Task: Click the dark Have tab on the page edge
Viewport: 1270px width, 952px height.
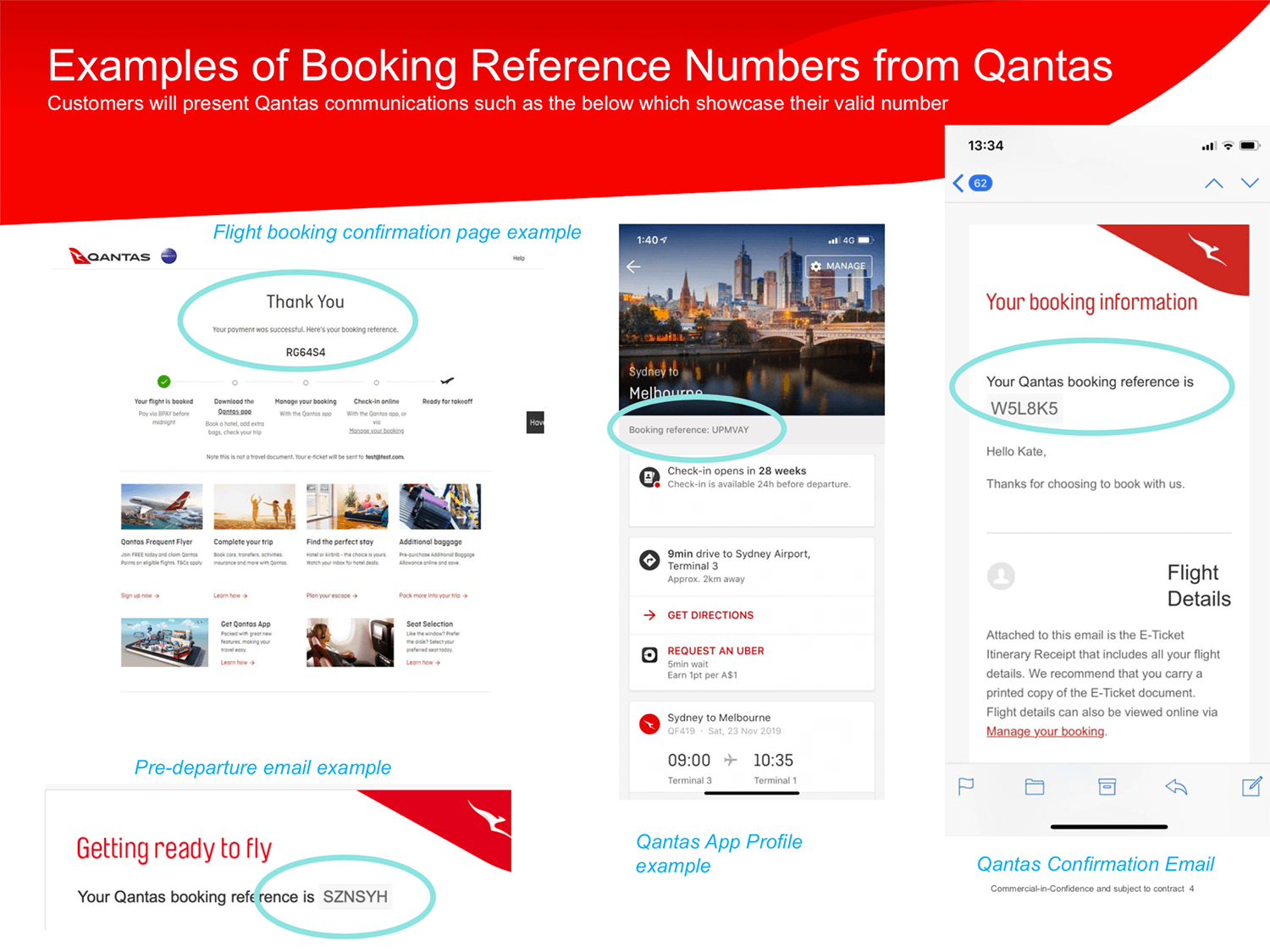Action: [x=535, y=422]
